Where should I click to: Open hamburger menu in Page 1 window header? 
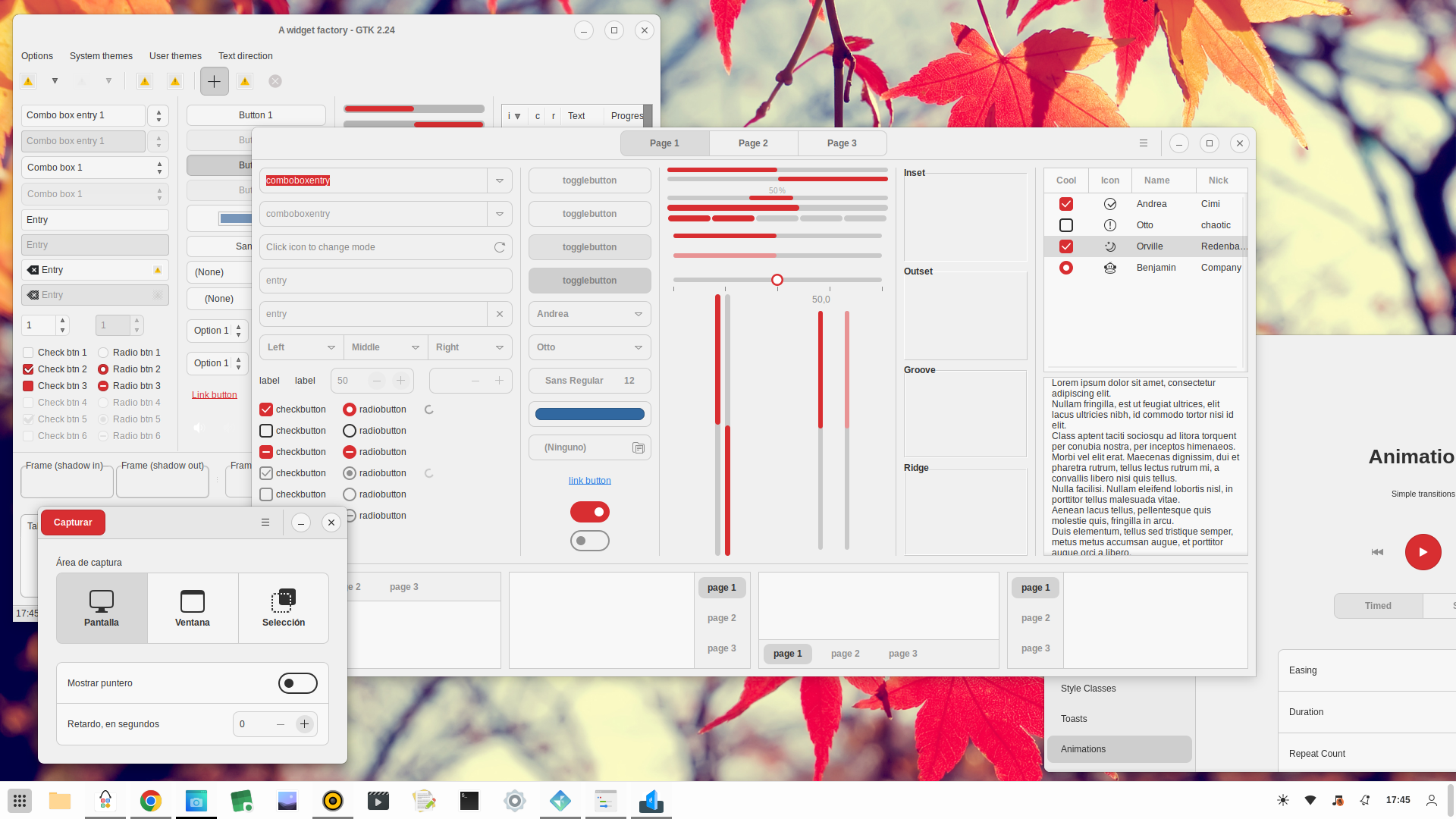pos(1144,143)
